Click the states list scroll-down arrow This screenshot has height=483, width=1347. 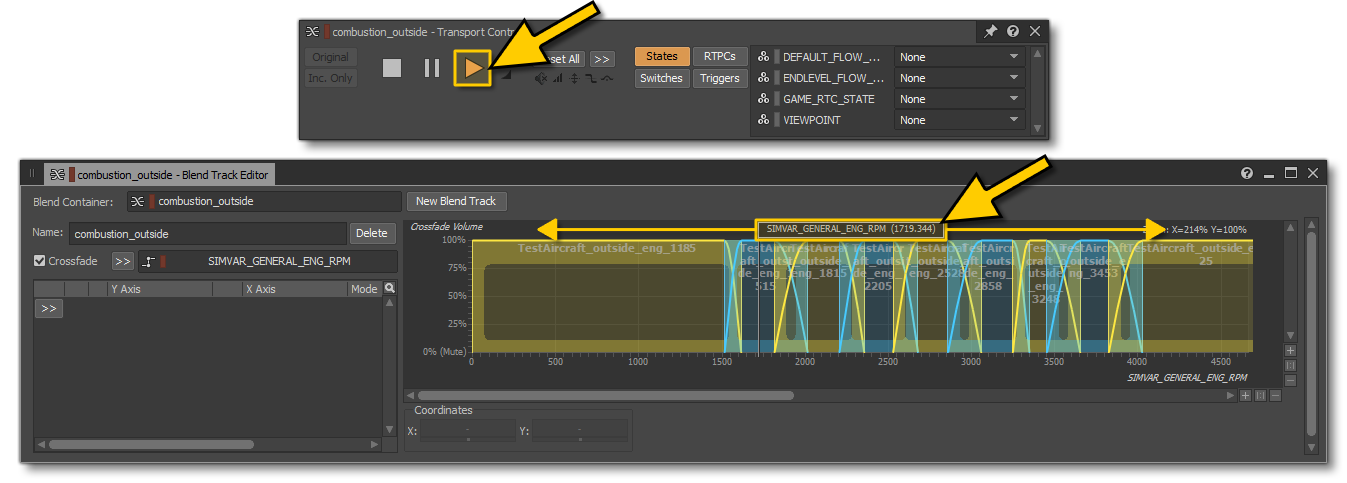pyautogui.click(x=1037, y=128)
